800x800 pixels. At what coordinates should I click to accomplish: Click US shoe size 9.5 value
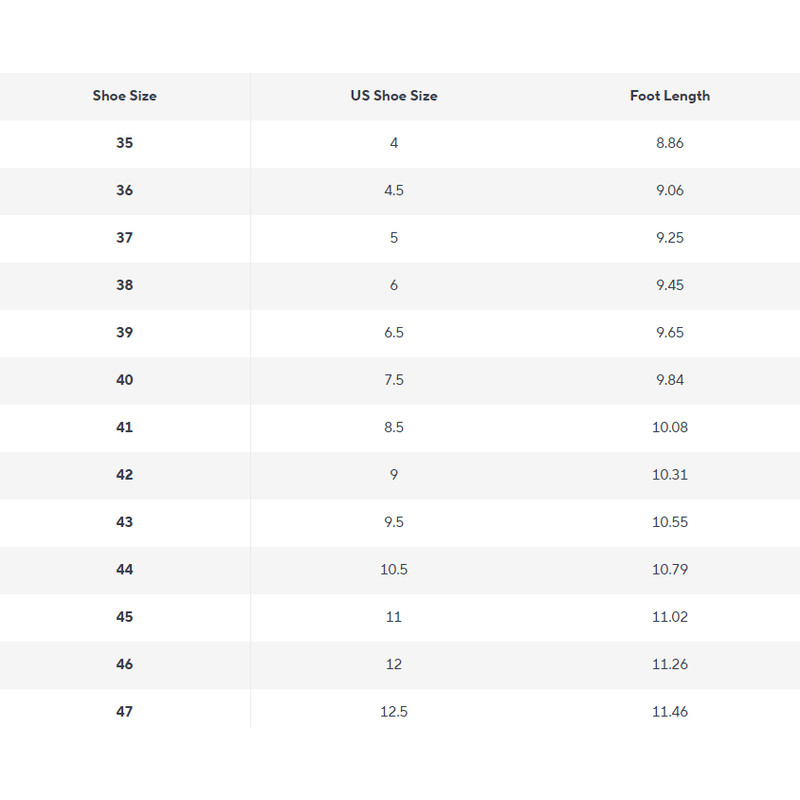tap(394, 522)
